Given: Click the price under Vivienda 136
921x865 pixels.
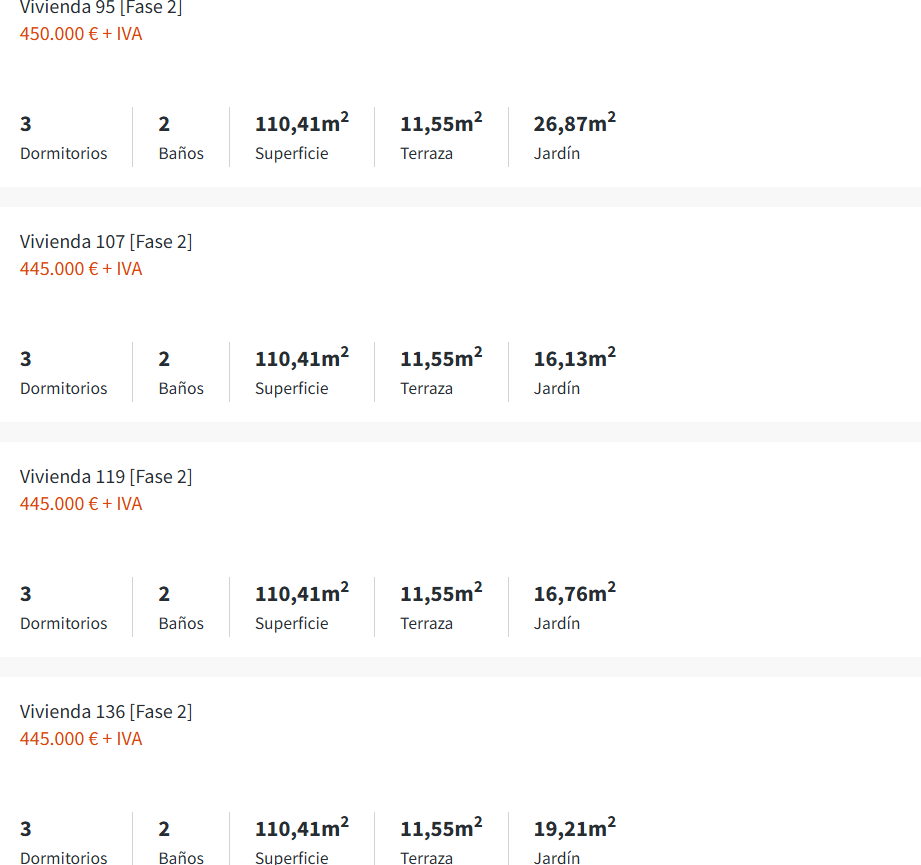Looking at the screenshot, I should pyautogui.click(x=81, y=739).
